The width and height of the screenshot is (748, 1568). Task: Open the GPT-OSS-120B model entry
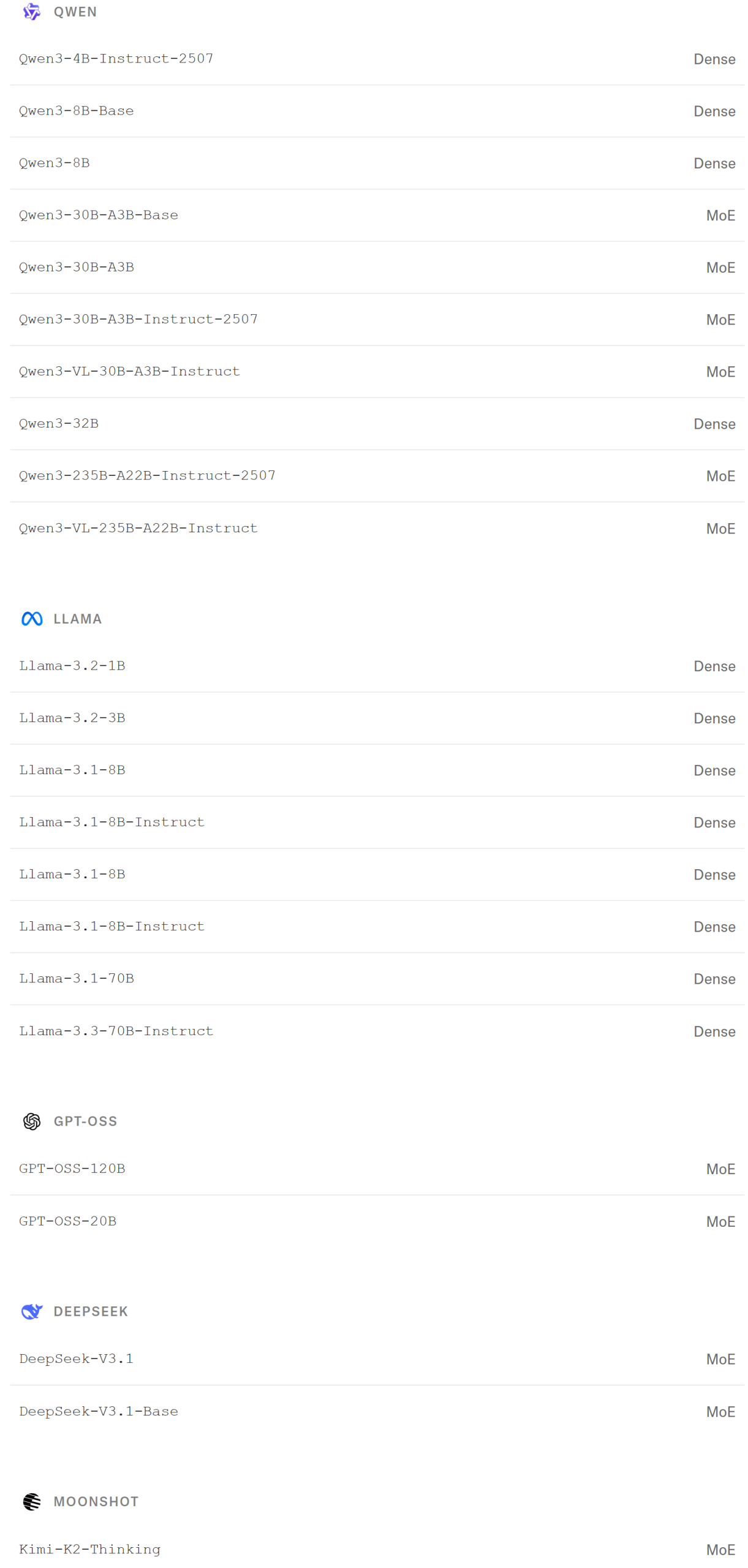pos(72,1168)
